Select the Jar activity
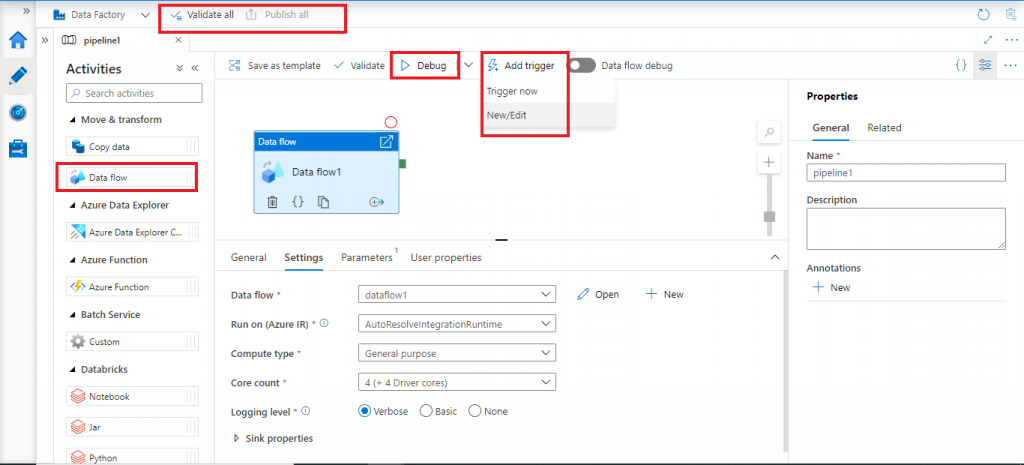This screenshot has height=465, width=1024. (132, 427)
